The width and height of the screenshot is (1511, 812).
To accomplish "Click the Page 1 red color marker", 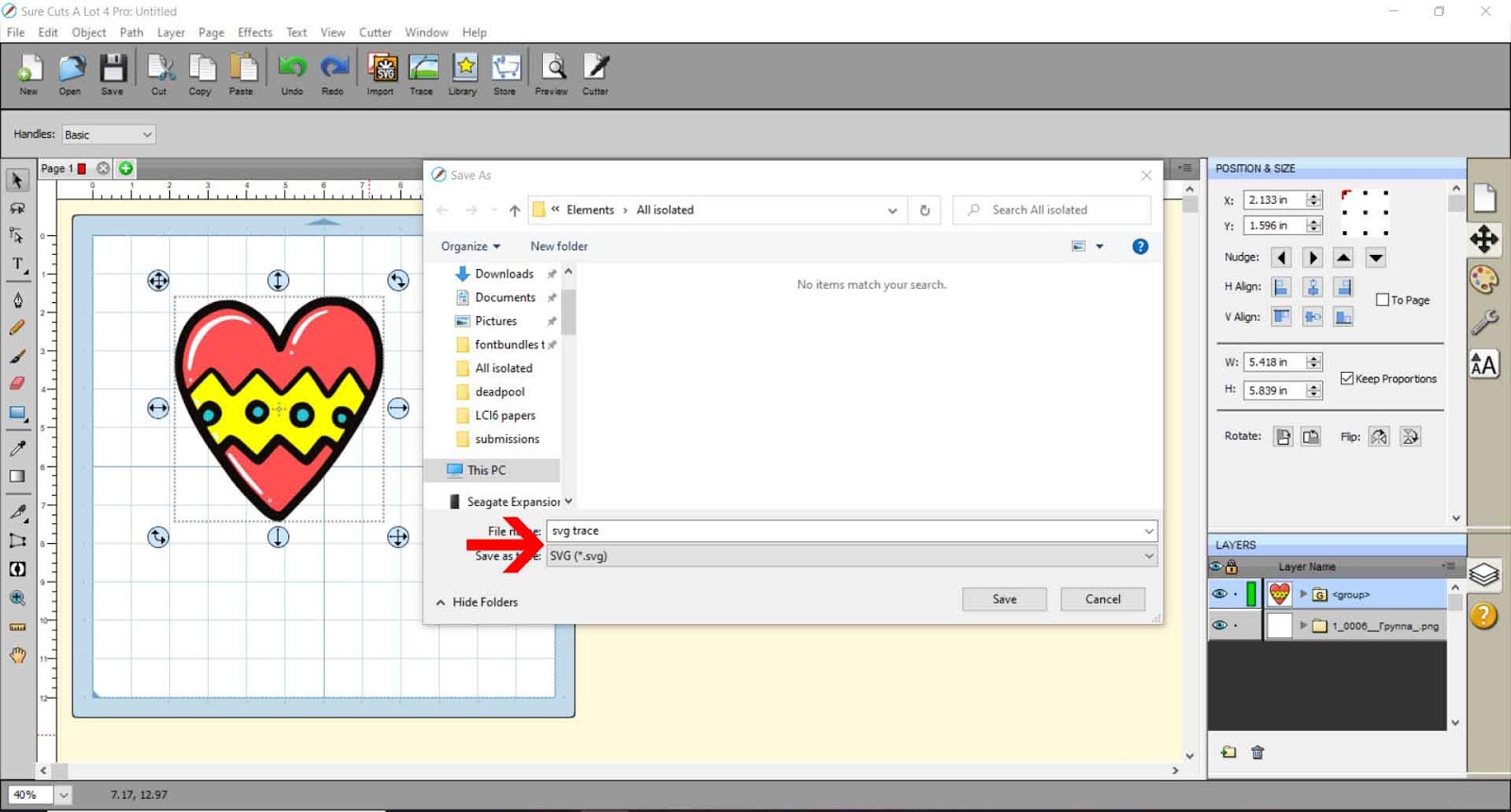I will [82, 169].
